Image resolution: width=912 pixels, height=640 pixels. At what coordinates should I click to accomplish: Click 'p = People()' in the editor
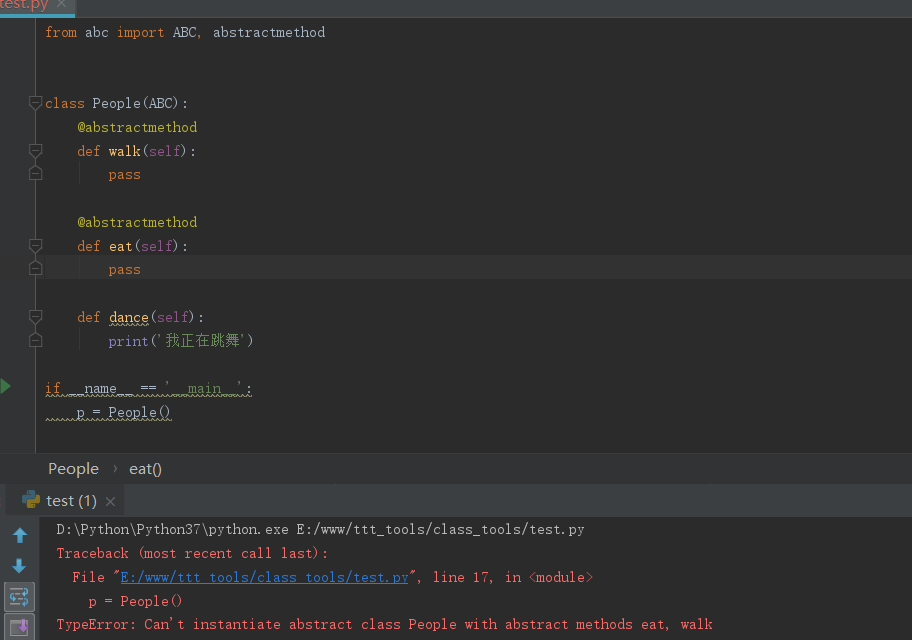click(x=123, y=413)
